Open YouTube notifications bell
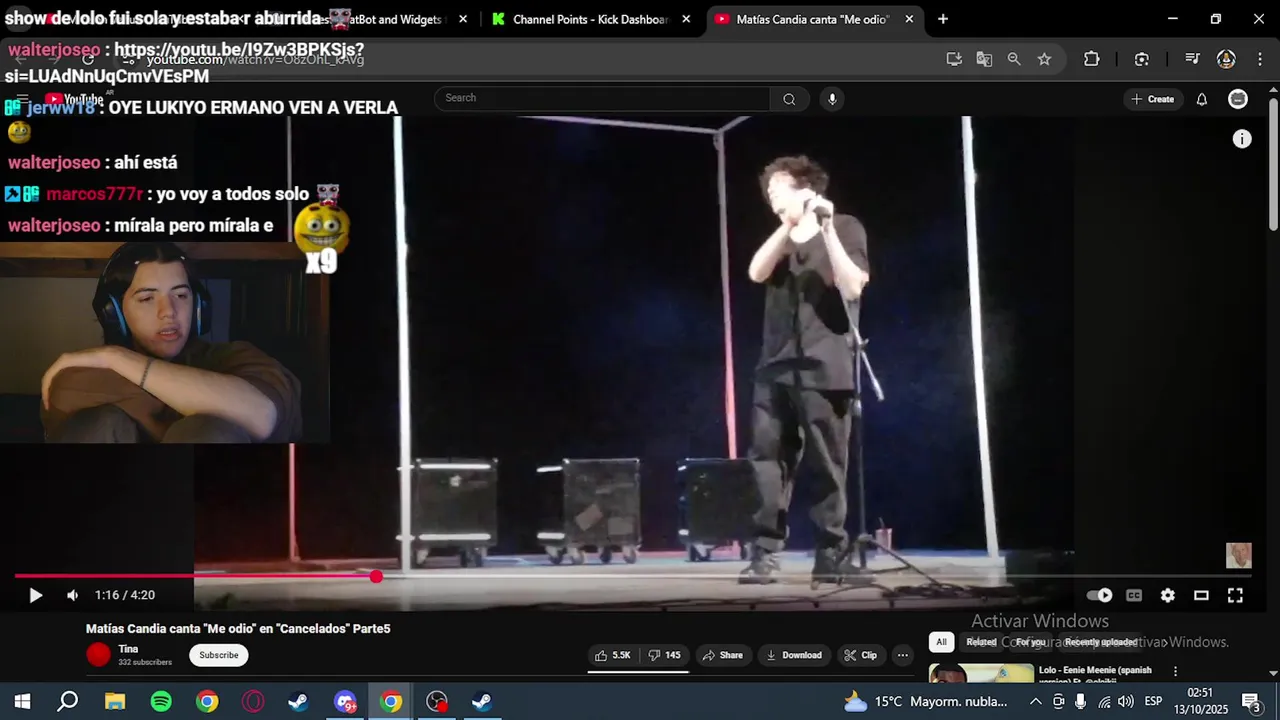Viewport: 1280px width, 720px height. [x=1202, y=99]
